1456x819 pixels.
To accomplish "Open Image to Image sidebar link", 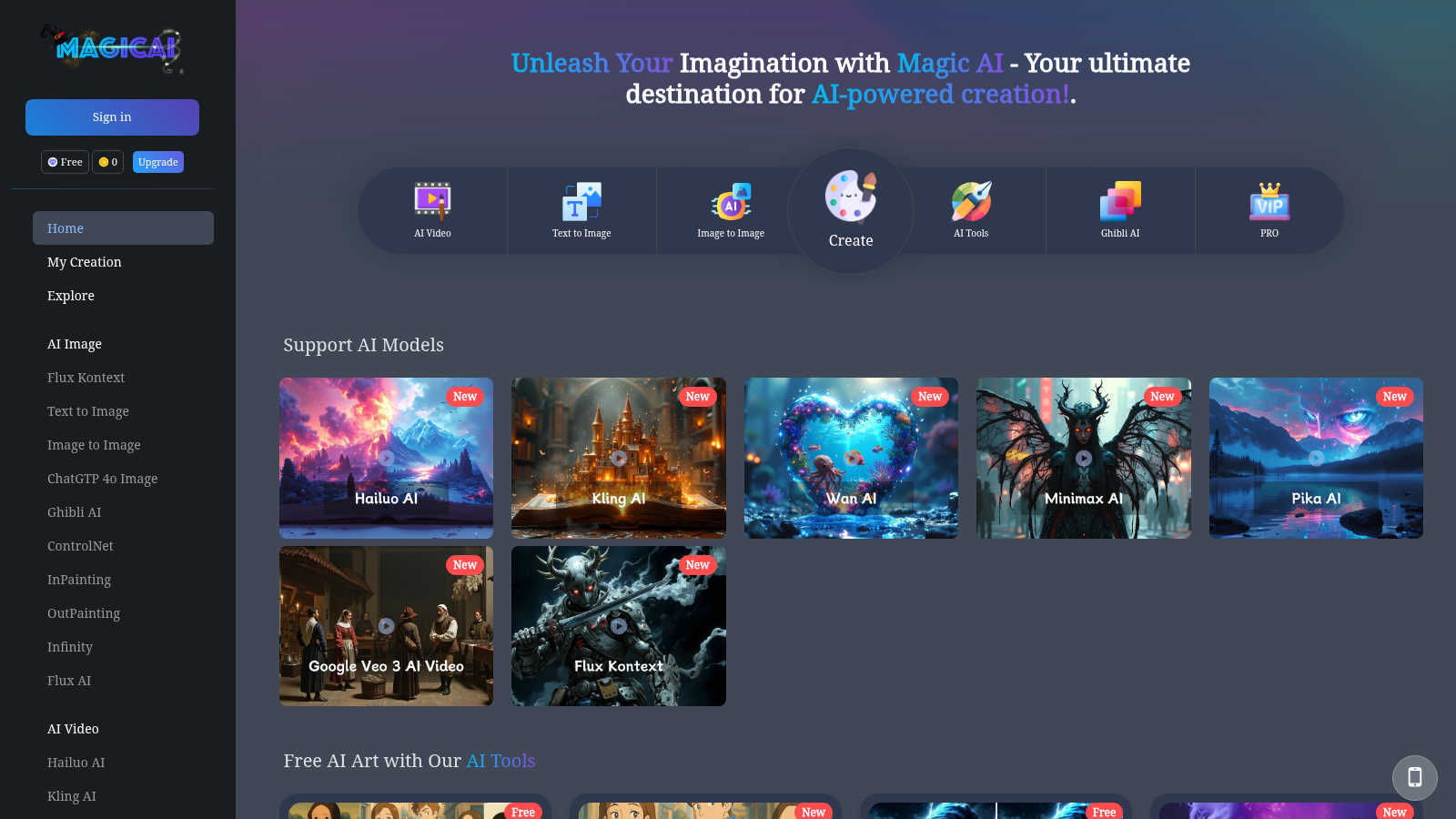I will [94, 445].
